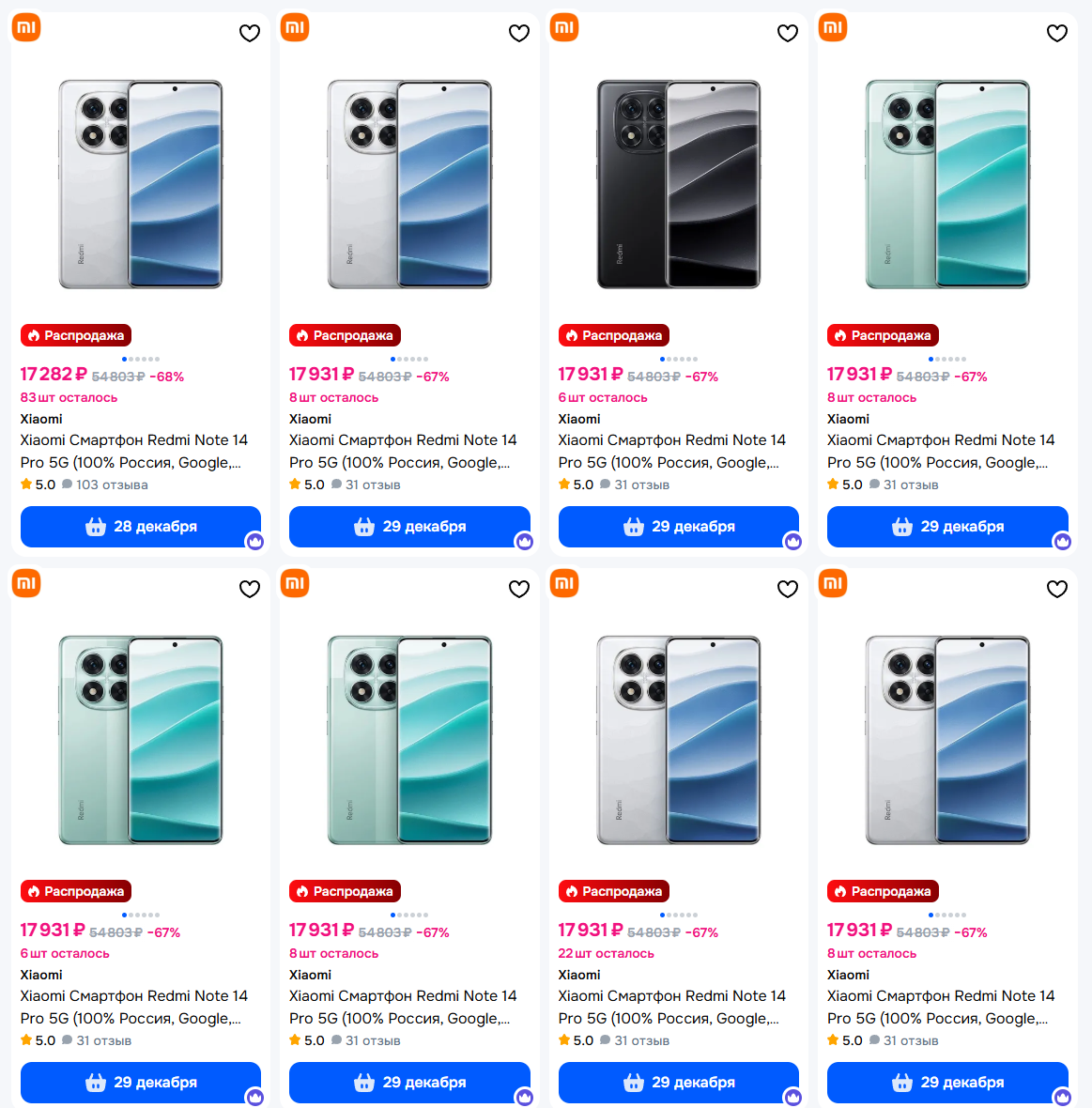The image size is (1092, 1108).
Task: Open 103 отзыва reviews link
Action: point(105,485)
